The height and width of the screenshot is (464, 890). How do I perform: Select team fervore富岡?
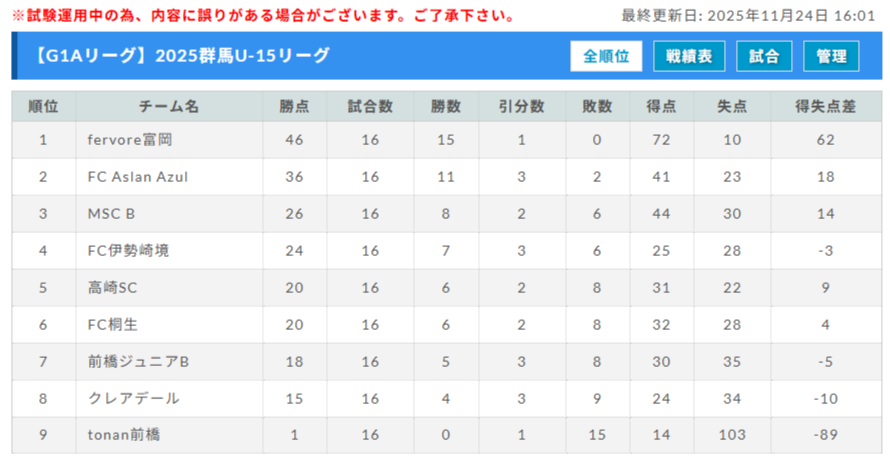coord(130,140)
